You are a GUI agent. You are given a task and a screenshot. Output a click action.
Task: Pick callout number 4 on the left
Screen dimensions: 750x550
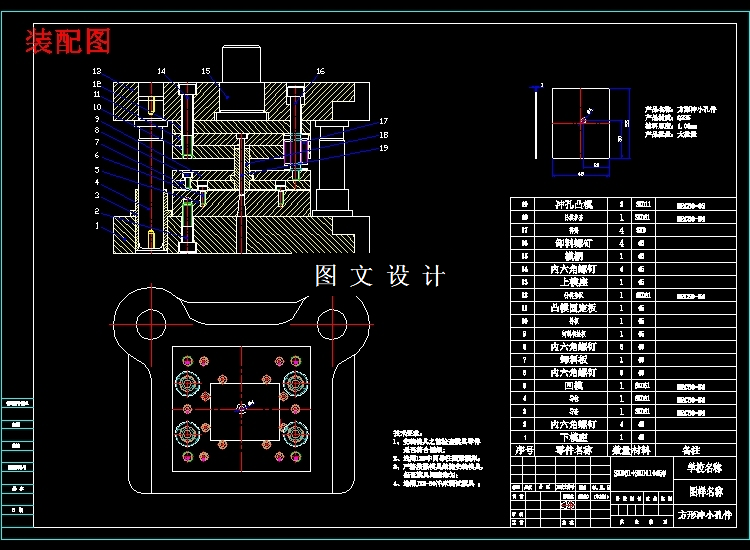(x=97, y=182)
